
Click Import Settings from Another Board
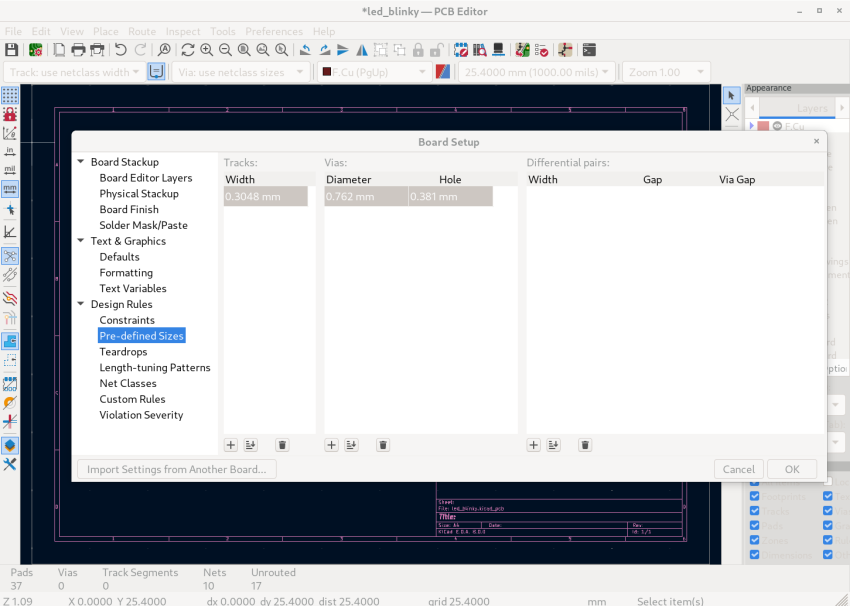coord(176,468)
